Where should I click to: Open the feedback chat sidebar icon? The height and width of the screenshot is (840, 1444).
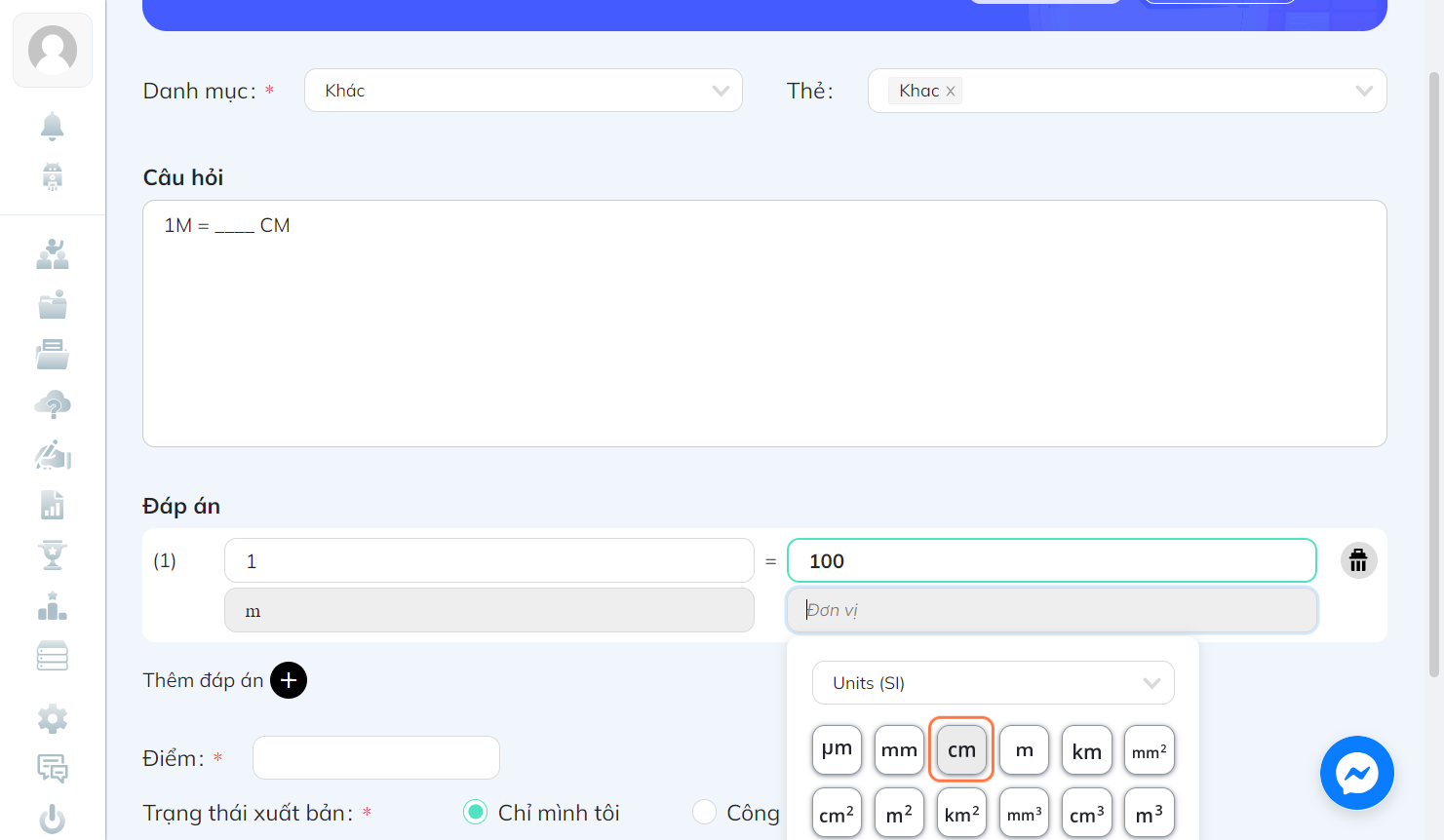click(x=53, y=769)
